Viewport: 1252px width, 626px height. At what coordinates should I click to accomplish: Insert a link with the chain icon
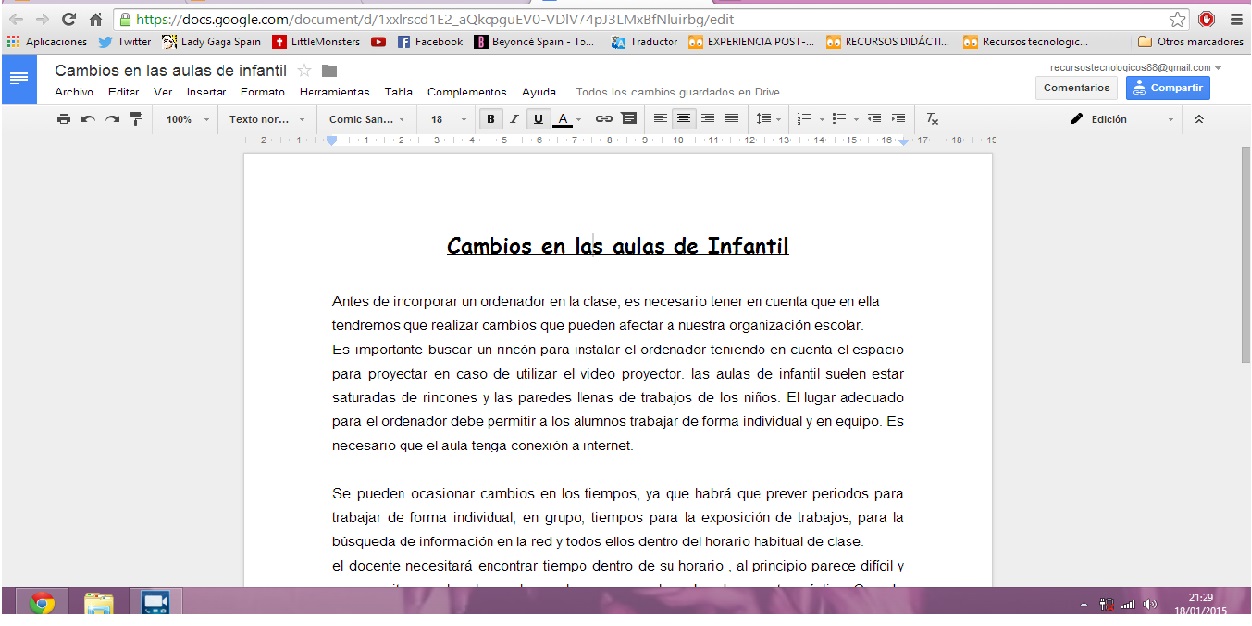(604, 119)
